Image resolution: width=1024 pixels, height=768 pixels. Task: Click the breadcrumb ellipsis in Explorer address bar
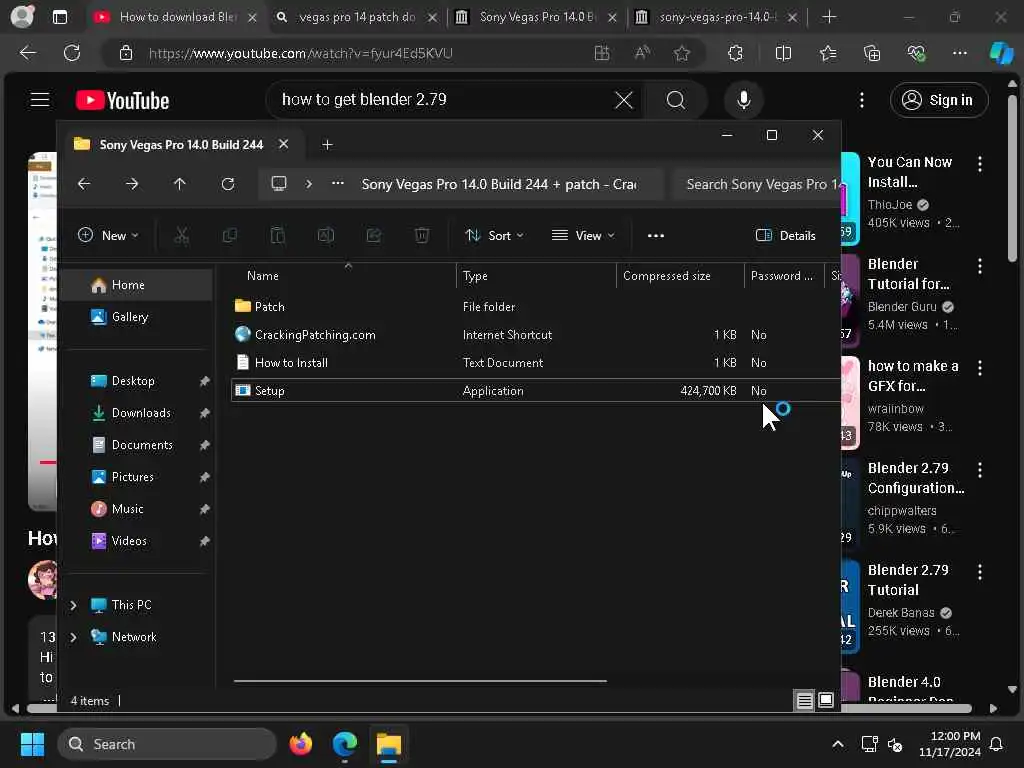(337, 184)
